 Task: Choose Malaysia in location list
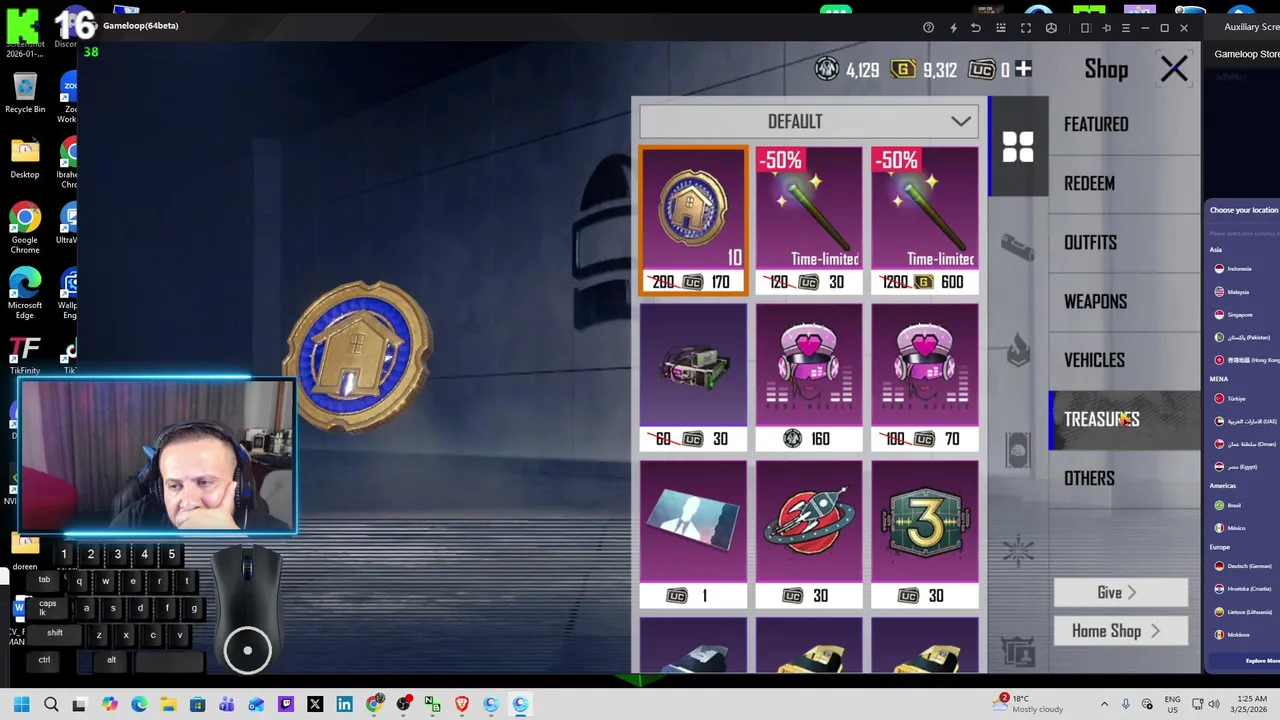(x=1239, y=292)
